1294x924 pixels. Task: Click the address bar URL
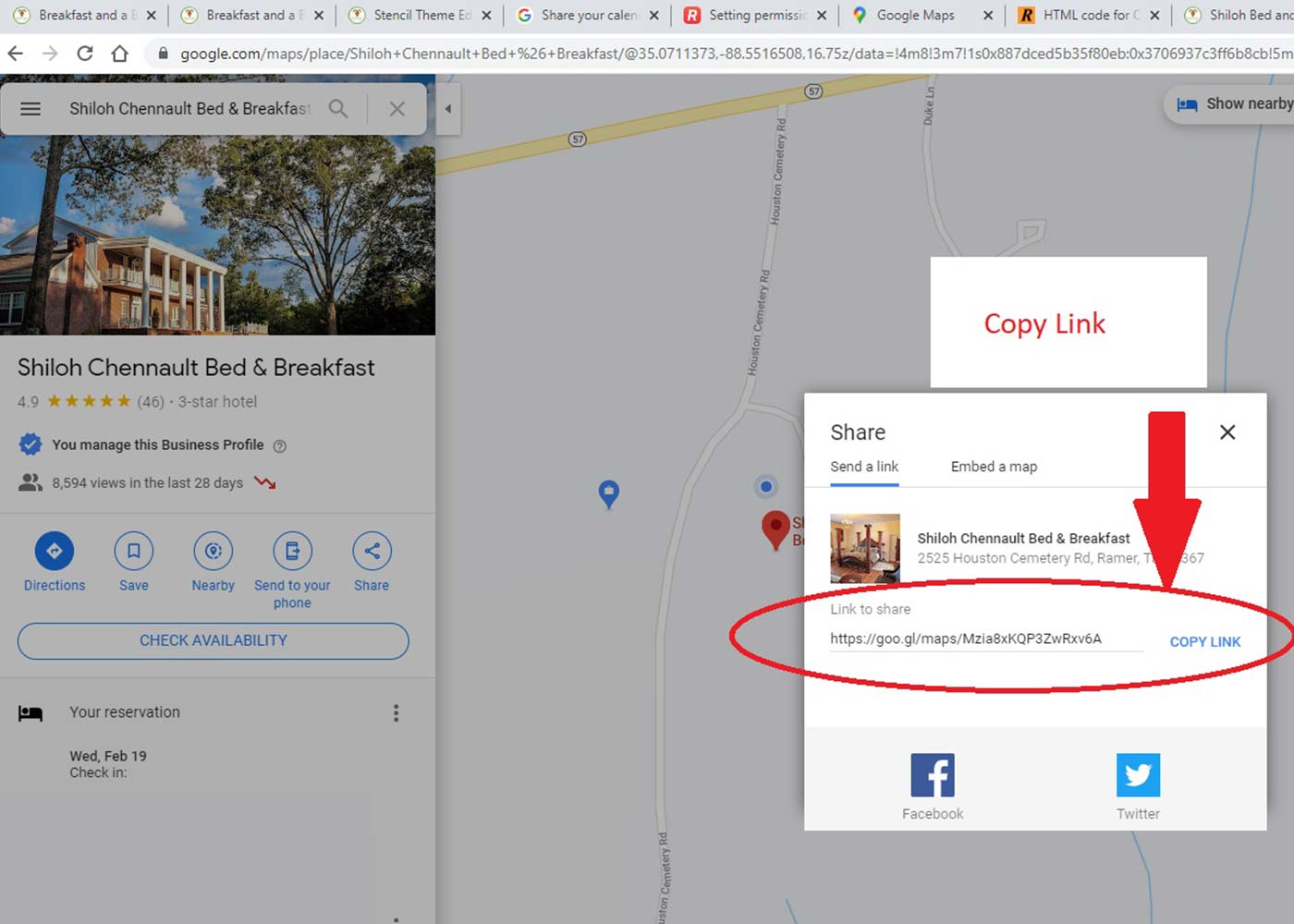(x=735, y=55)
